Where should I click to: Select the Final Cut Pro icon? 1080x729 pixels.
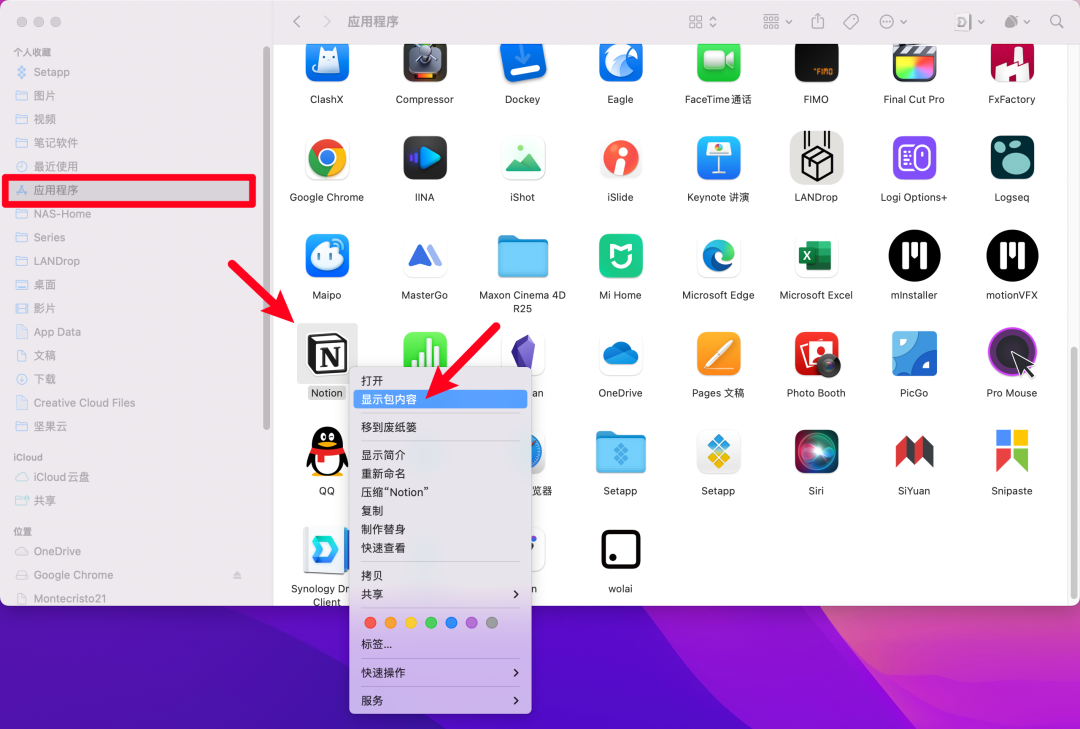[x=913, y=63]
